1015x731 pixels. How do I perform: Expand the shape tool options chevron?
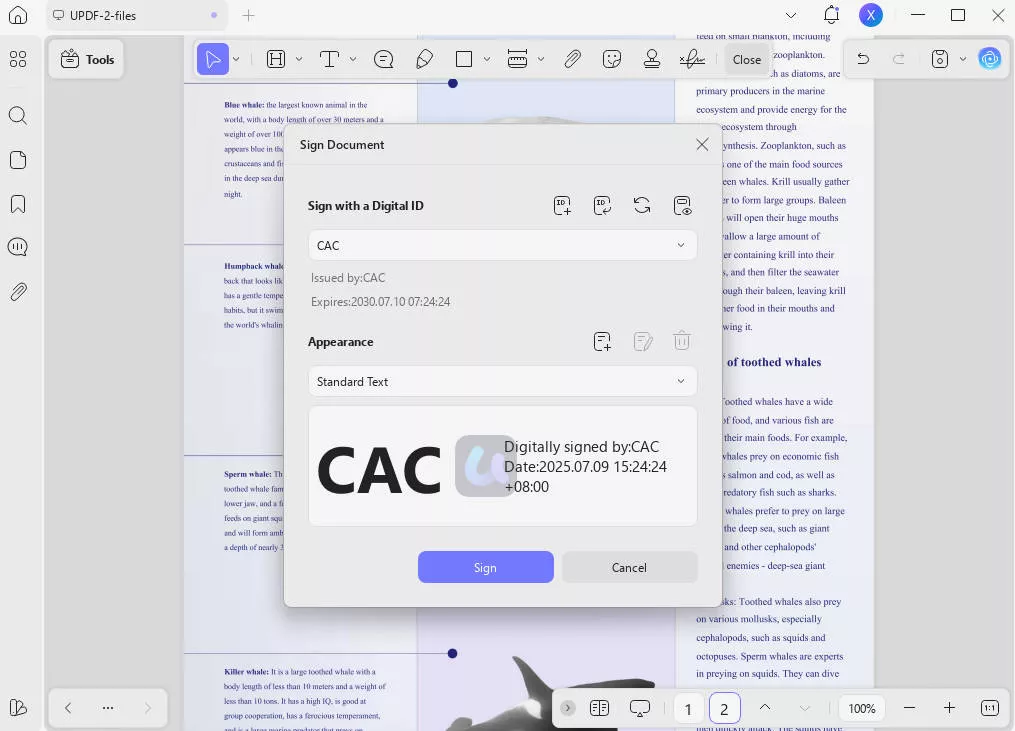[487, 59]
